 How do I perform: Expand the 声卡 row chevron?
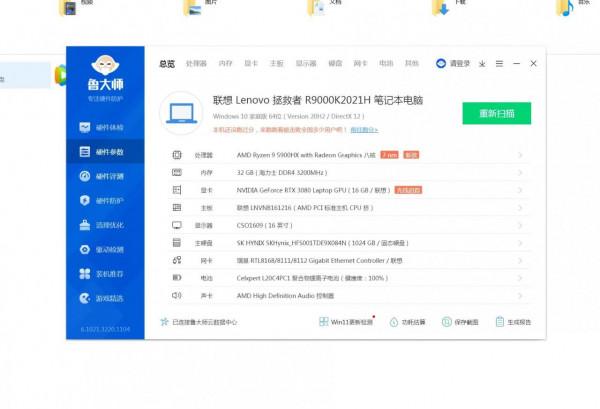520,296
